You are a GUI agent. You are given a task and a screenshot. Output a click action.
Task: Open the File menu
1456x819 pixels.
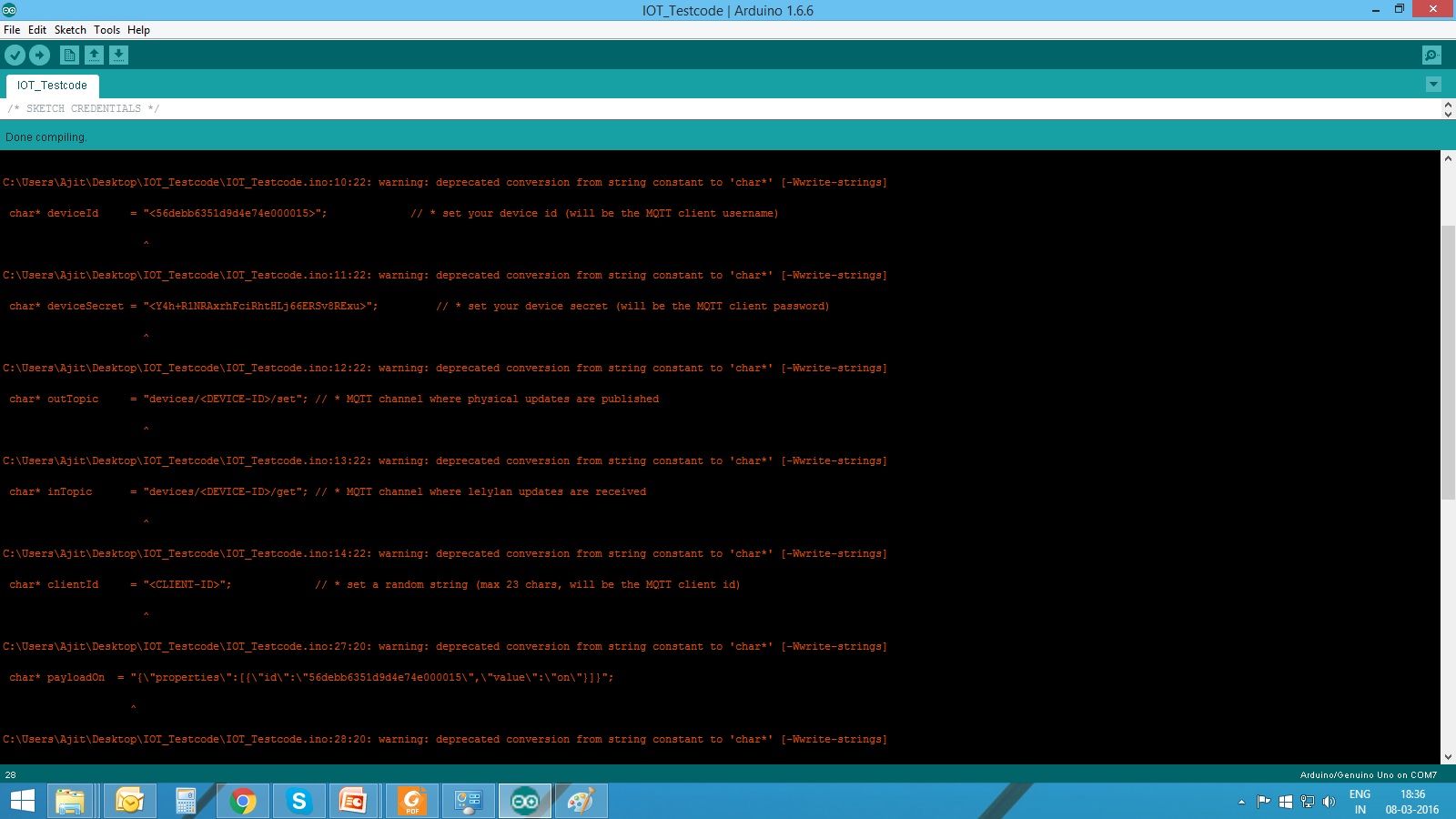(x=12, y=30)
